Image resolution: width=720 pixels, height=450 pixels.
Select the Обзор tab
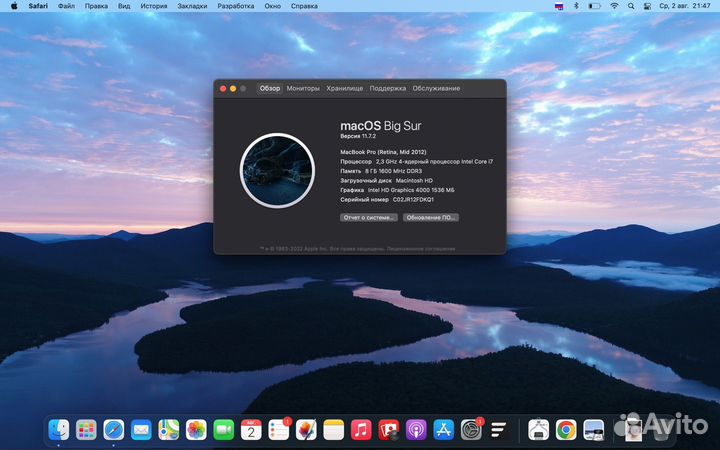pyautogui.click(x=270, y=88)
